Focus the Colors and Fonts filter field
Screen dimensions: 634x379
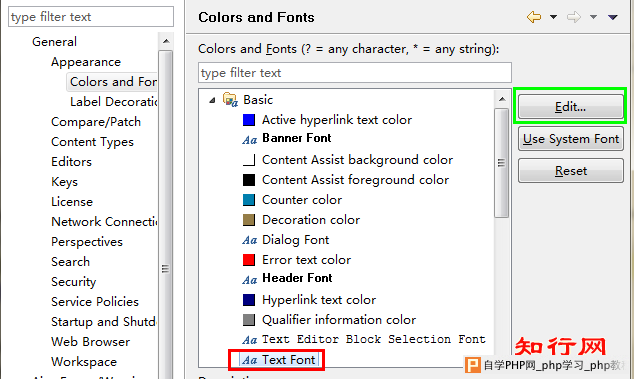355,73
